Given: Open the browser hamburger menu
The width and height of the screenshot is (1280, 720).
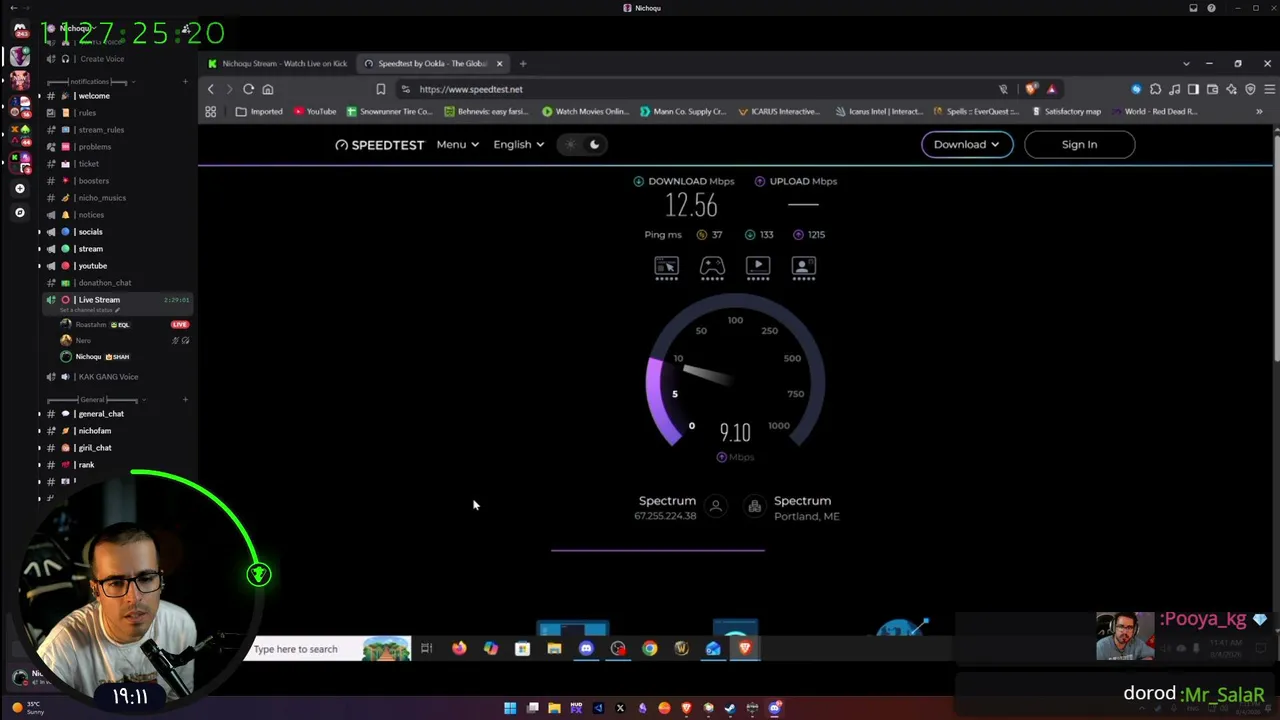Looking at the screenshot, I should [1268, 89].
